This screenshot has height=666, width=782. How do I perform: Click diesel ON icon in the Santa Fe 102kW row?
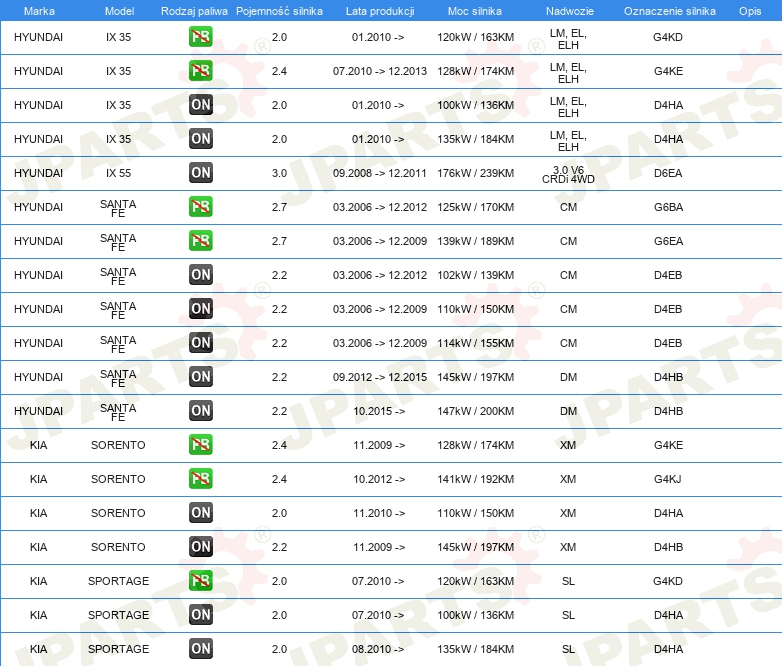coord(200,274)
